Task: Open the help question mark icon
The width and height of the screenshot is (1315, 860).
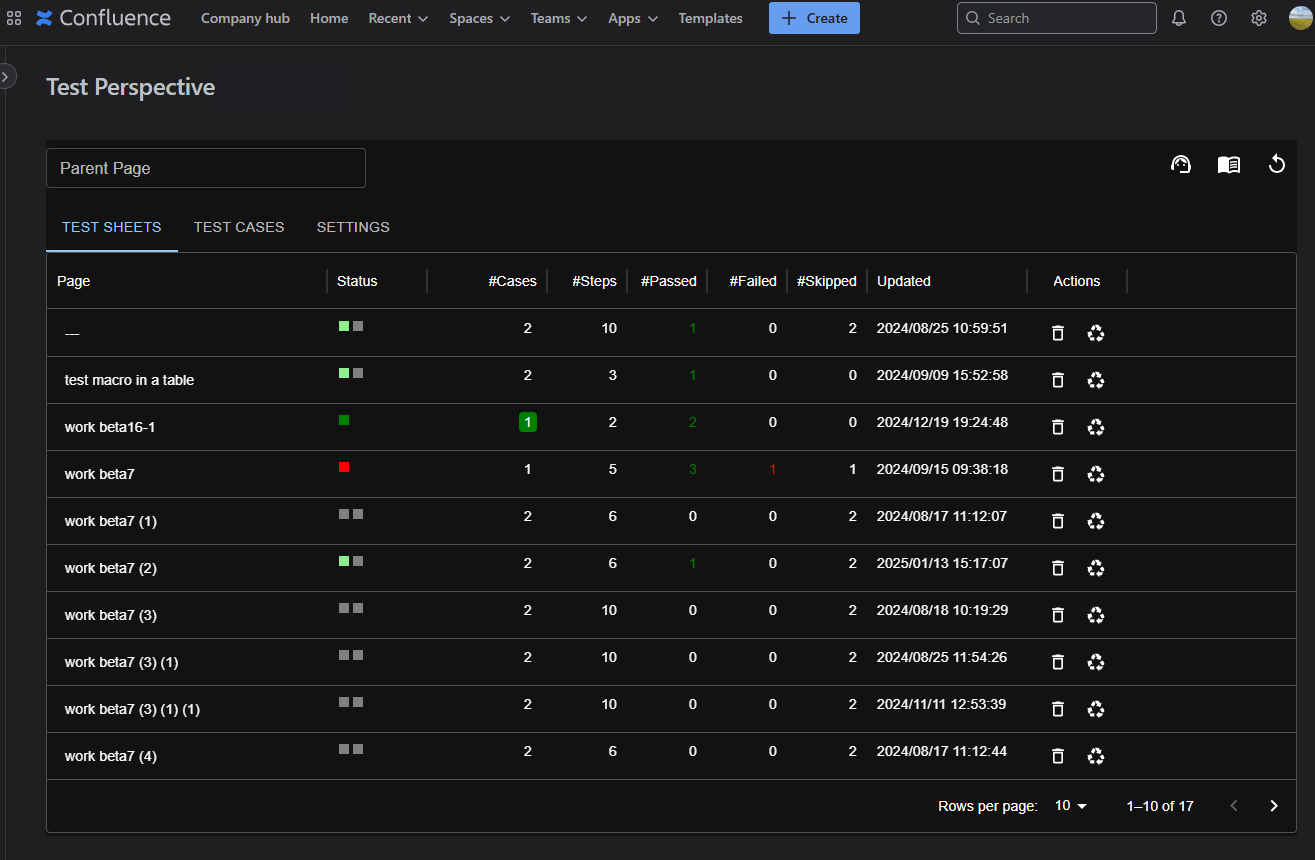Action: [x=1219, y=18]
